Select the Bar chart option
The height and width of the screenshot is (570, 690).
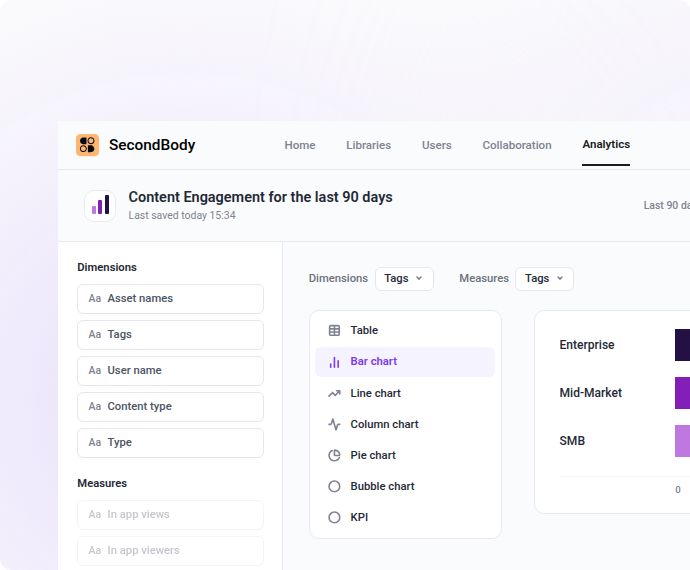pyautogui.click(x=405, y=362)
